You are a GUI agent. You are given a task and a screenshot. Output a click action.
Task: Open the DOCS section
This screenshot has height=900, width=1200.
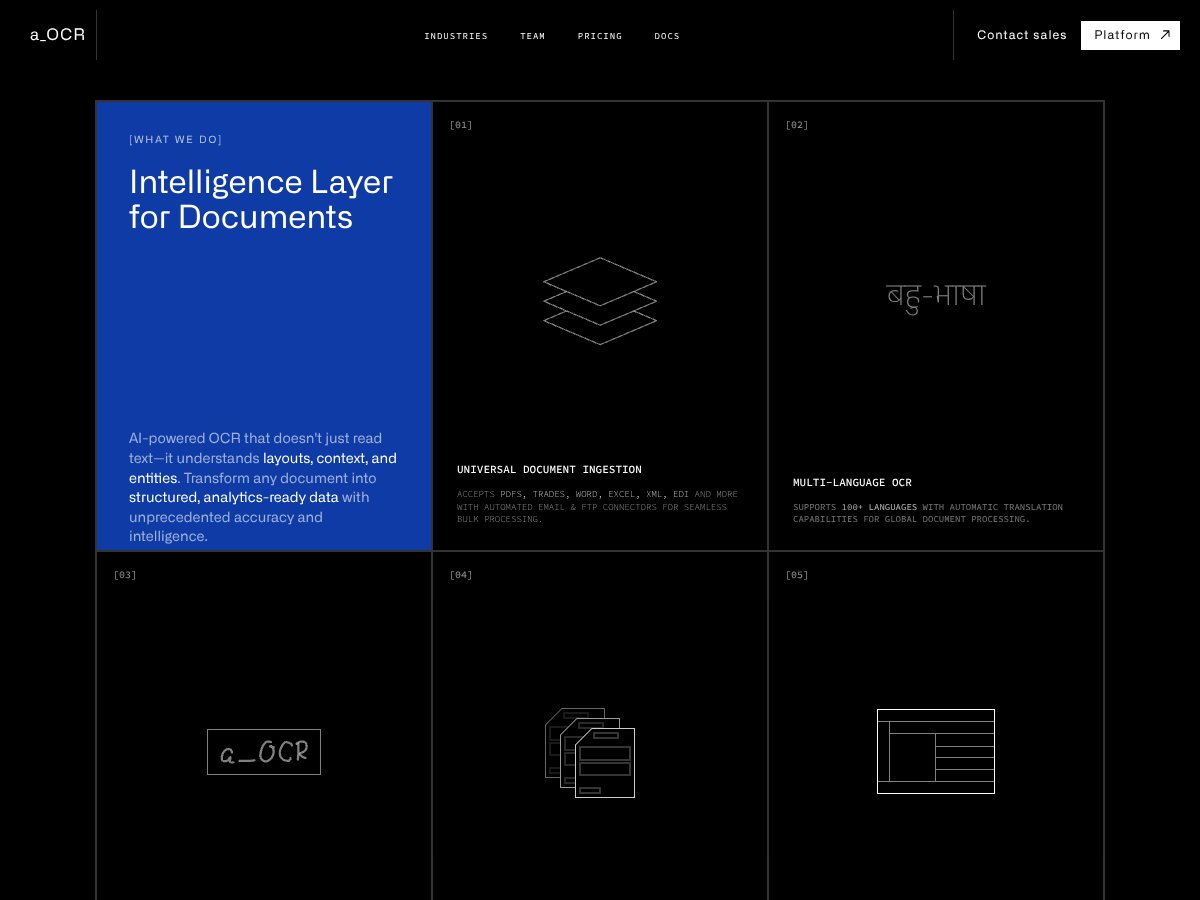click(x=667, y=36)
